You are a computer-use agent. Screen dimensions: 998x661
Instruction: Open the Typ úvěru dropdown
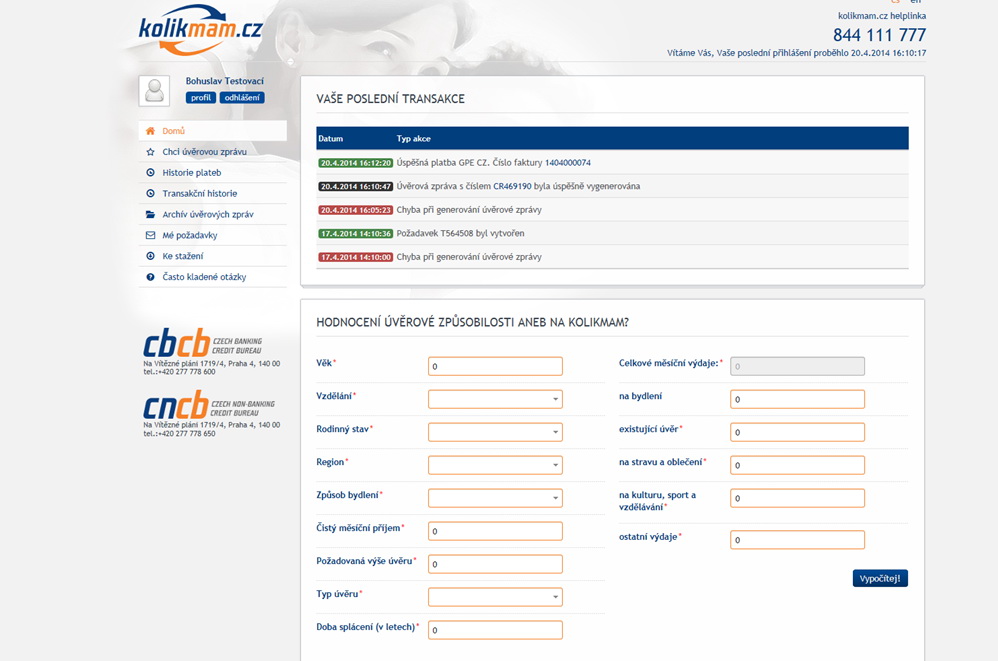pos(495,597)
